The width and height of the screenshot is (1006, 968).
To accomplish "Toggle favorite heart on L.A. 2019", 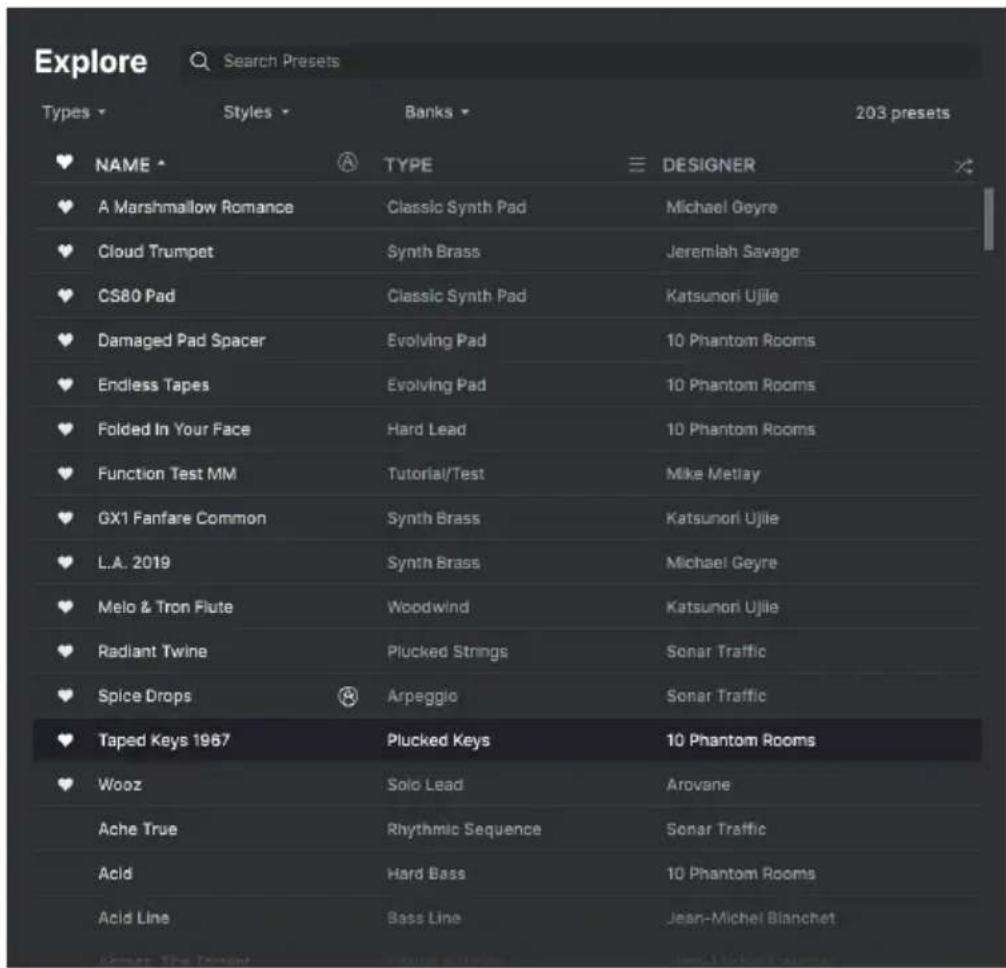I will 65,562.
